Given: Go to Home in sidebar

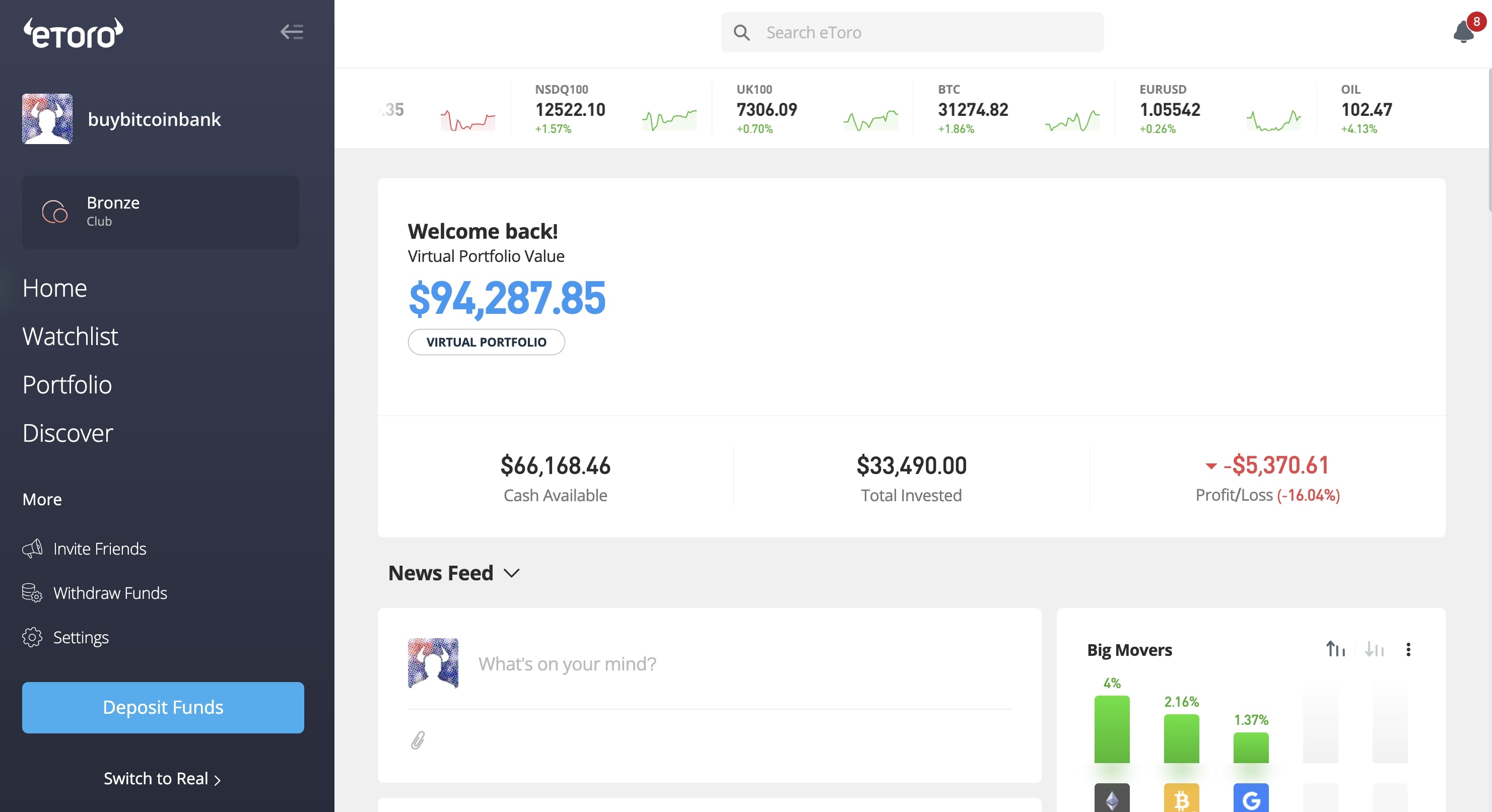Looking at the screenshot, I should 54,288.
